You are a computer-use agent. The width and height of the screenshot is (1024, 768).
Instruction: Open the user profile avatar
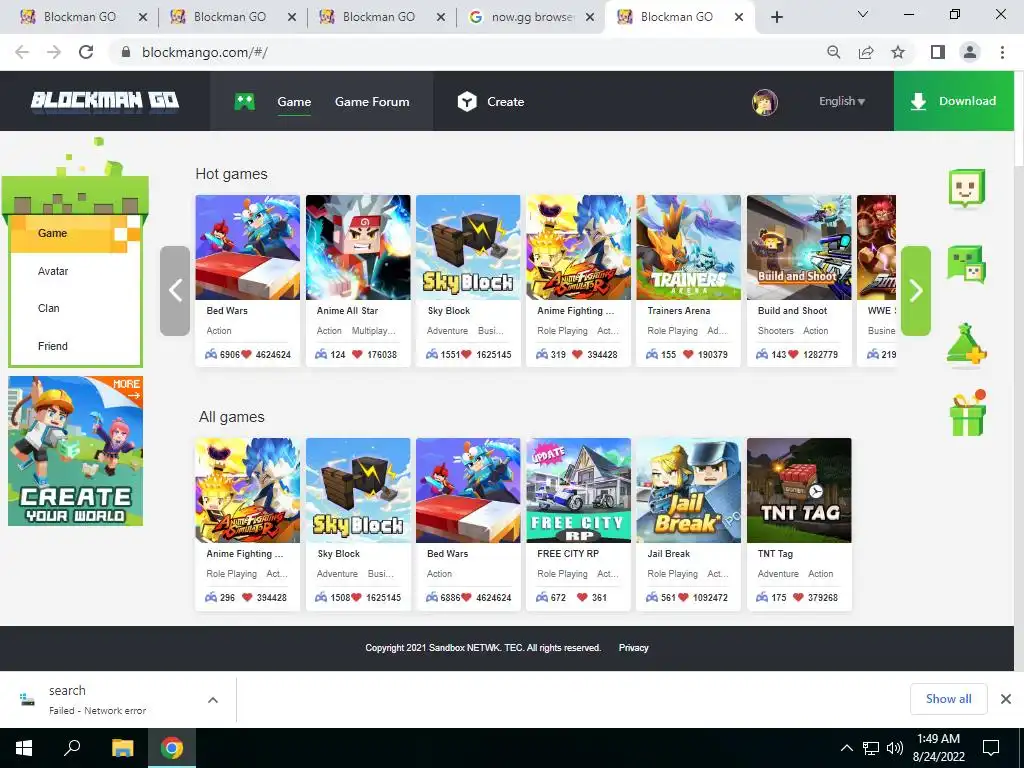click(765, 102)
